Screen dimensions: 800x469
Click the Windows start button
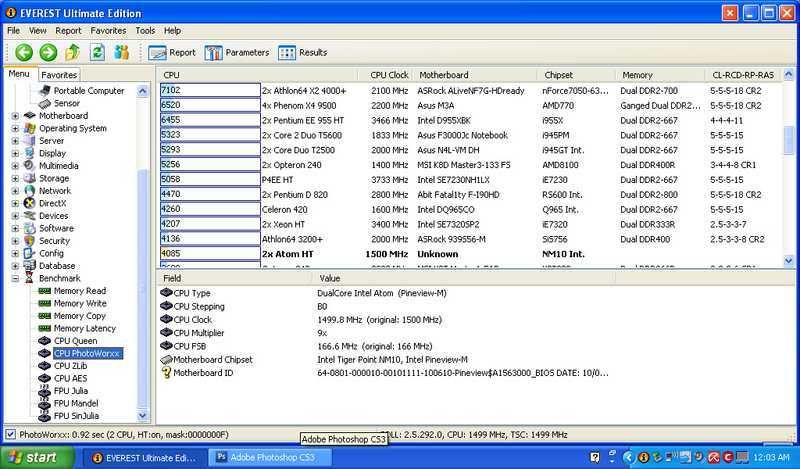(x=37, y=457)
